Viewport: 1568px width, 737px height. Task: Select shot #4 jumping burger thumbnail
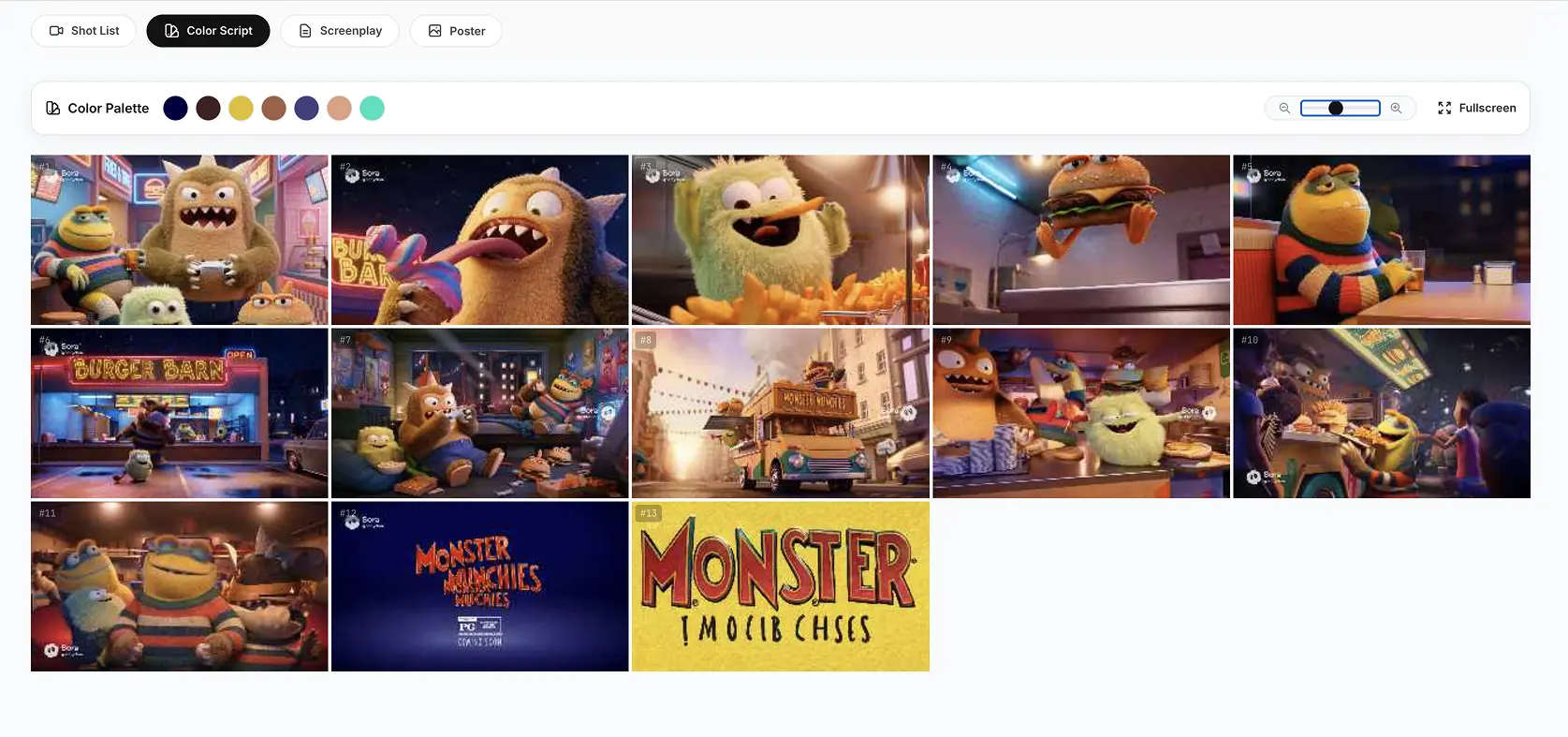1080,240
